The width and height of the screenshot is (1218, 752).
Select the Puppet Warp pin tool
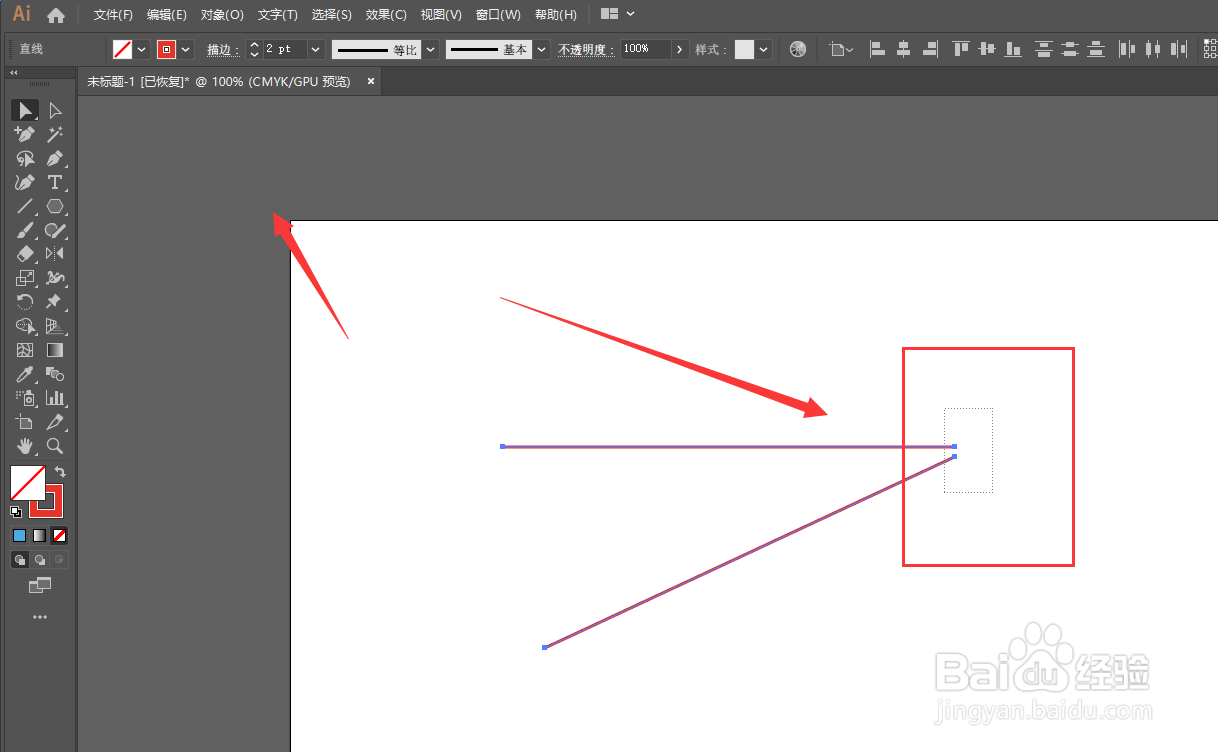(55, 302)
